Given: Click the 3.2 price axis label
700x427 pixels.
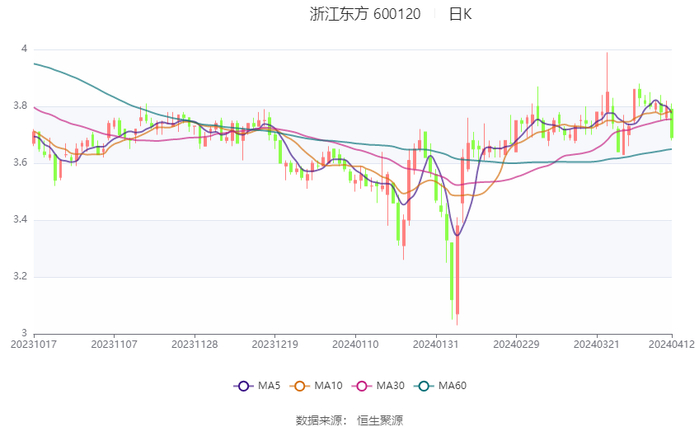Looking at the screenshot, I should tap(20, 276).
